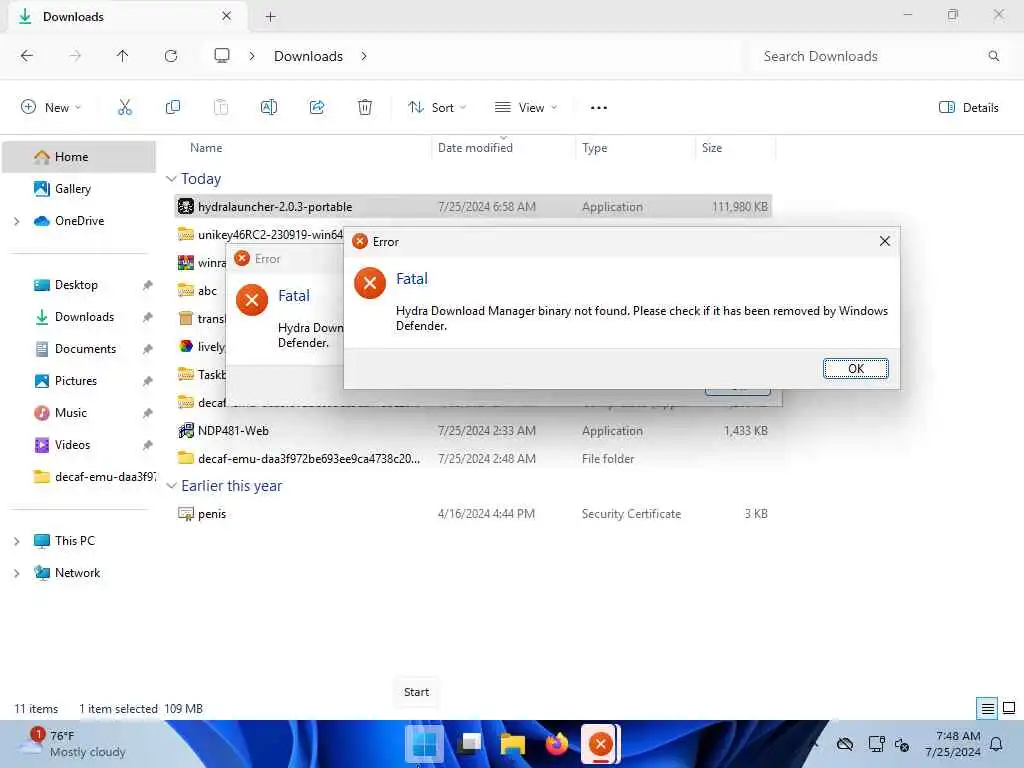1024x768 pixels.
Task: Cut the selected file
Action: tap(125, 108)
